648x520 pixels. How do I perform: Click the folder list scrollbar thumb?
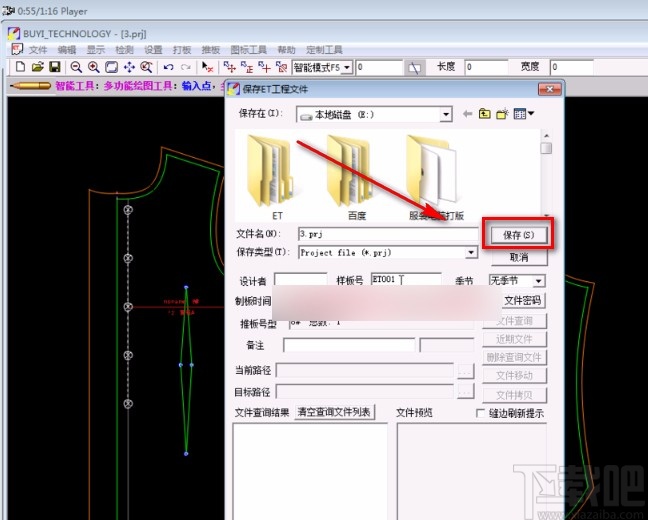click(546, 148)
